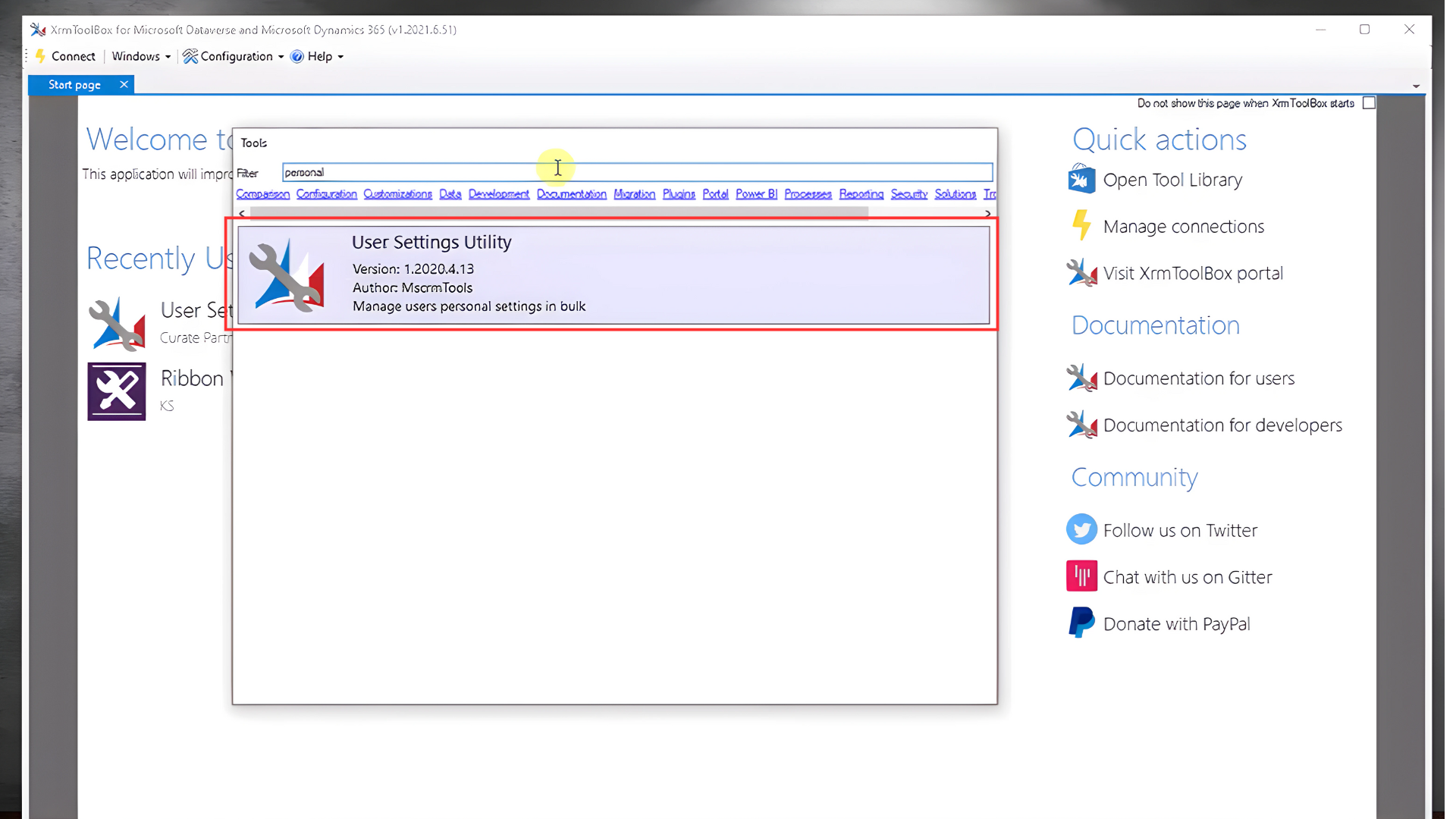Click the Gitter chat icon

1081,576
